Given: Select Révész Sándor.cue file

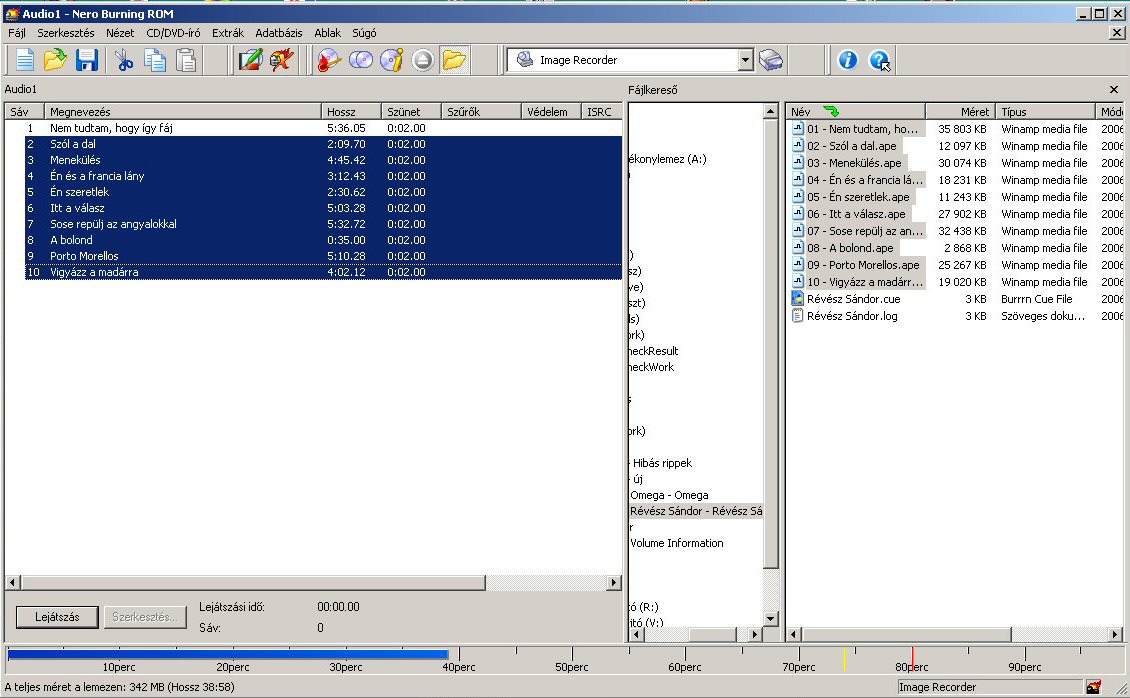Looking at the screenshot, I should (853, 299).
